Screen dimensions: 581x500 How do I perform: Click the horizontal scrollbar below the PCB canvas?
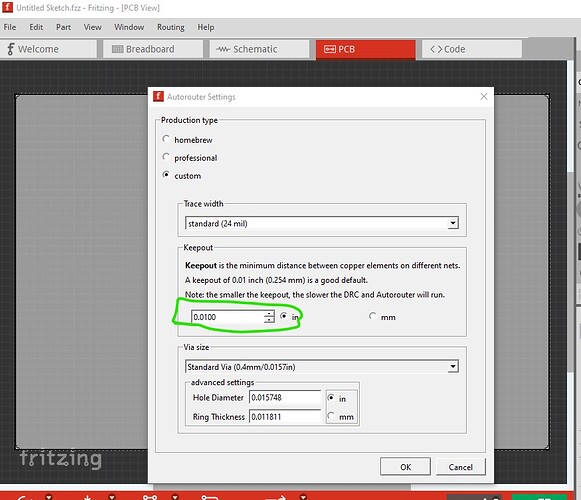(x=283, y=486)
